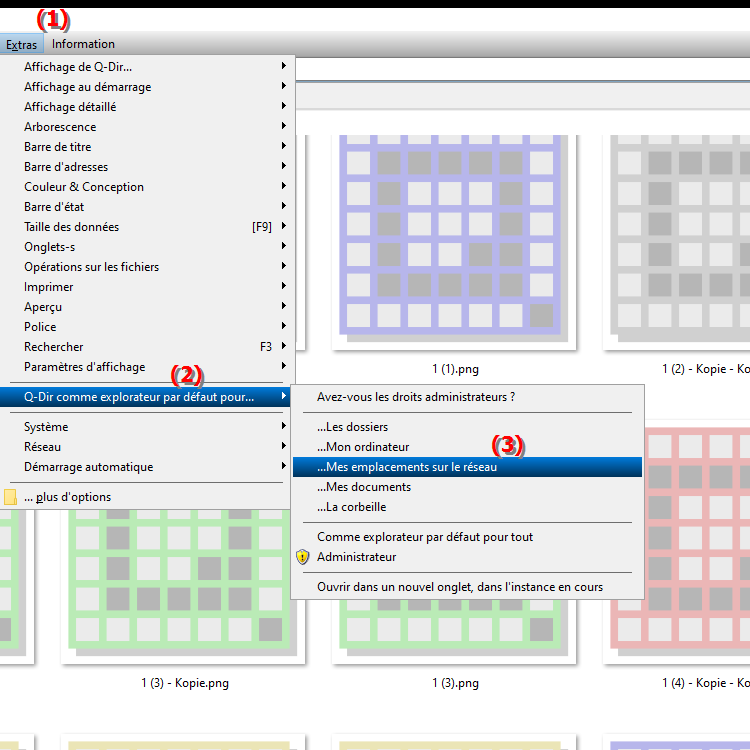The width and height of the screenshot is (750, 750).
Task: Choose ...Mes documents option
Action: tap(467, 487)
